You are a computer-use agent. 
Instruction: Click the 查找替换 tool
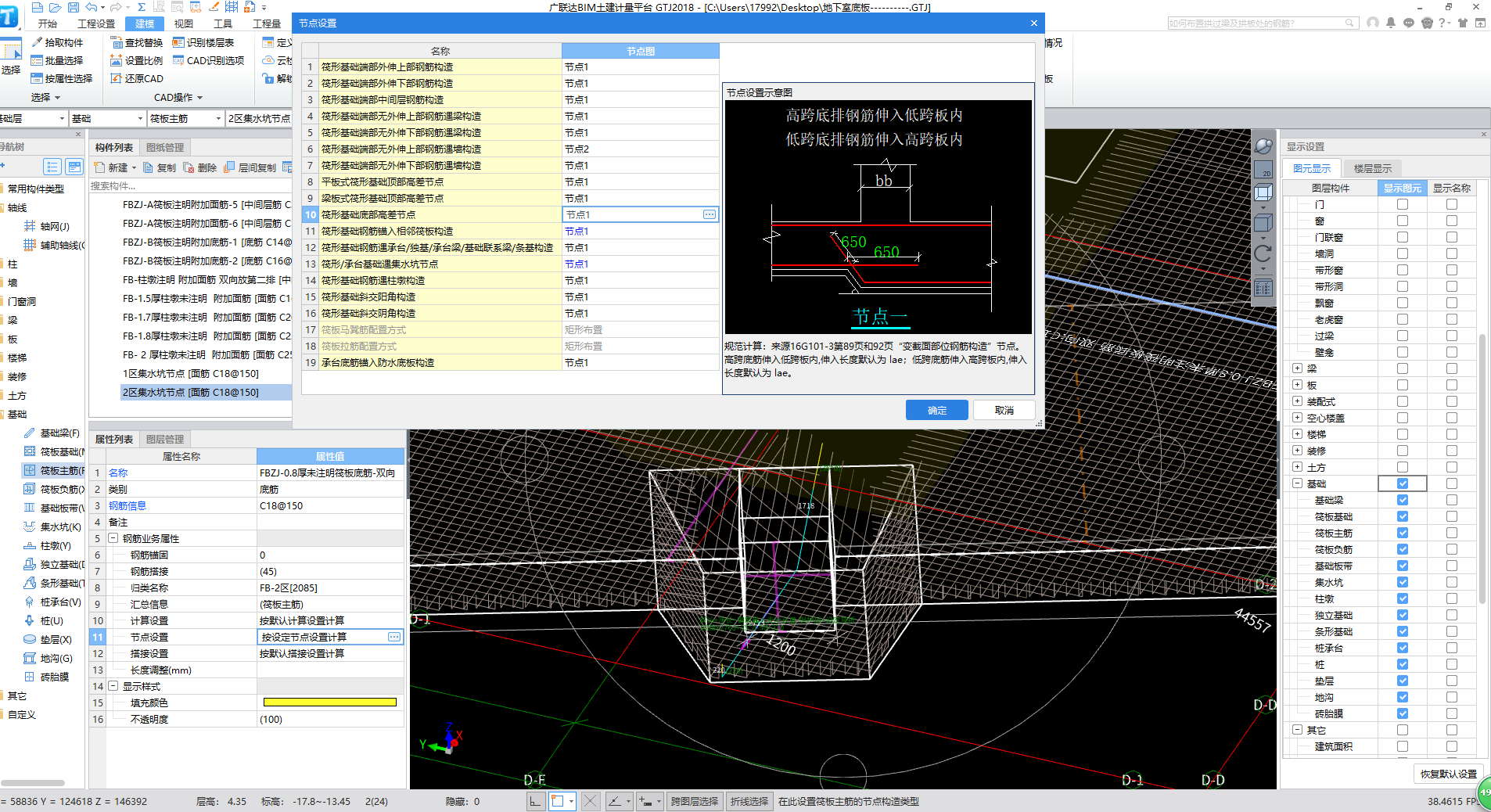(137, 42)
